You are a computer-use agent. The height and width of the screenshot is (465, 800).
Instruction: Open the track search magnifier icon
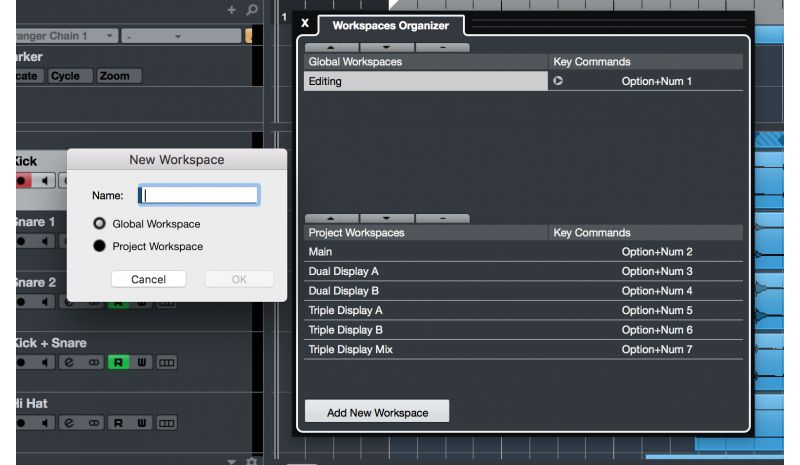[x=252, y=10]
